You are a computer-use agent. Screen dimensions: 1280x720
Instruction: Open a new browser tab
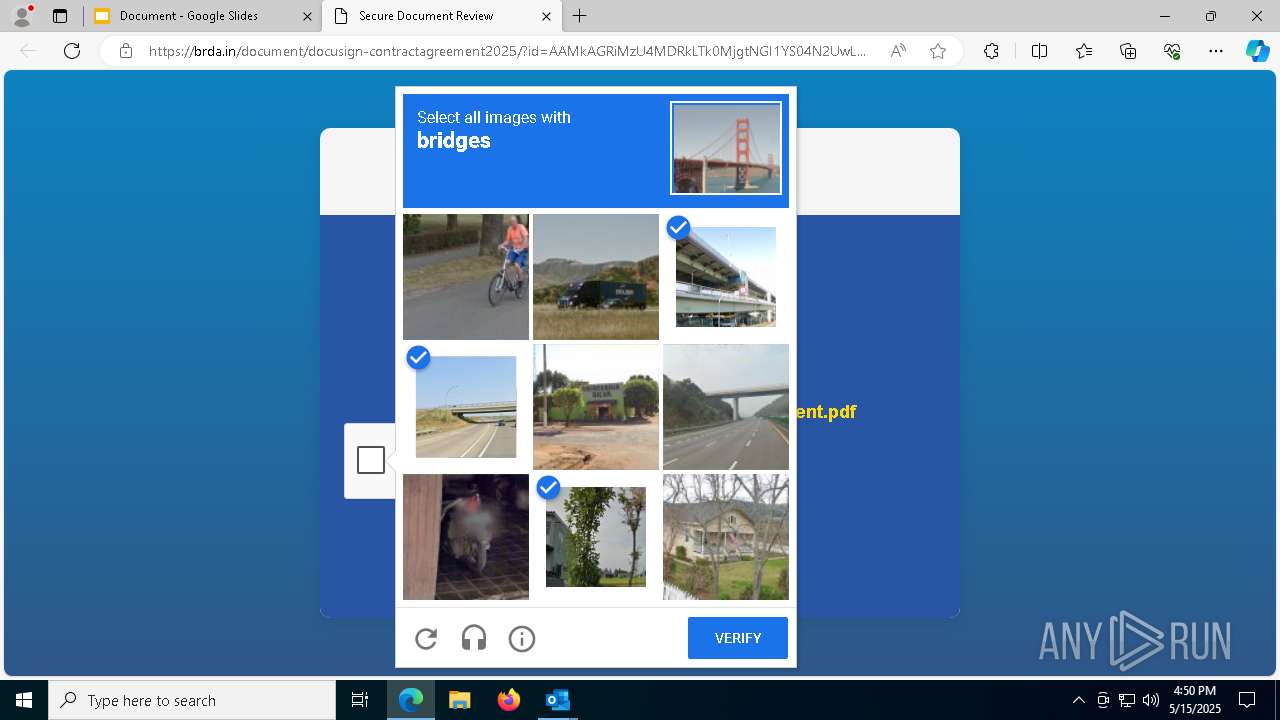click(580, 16)
